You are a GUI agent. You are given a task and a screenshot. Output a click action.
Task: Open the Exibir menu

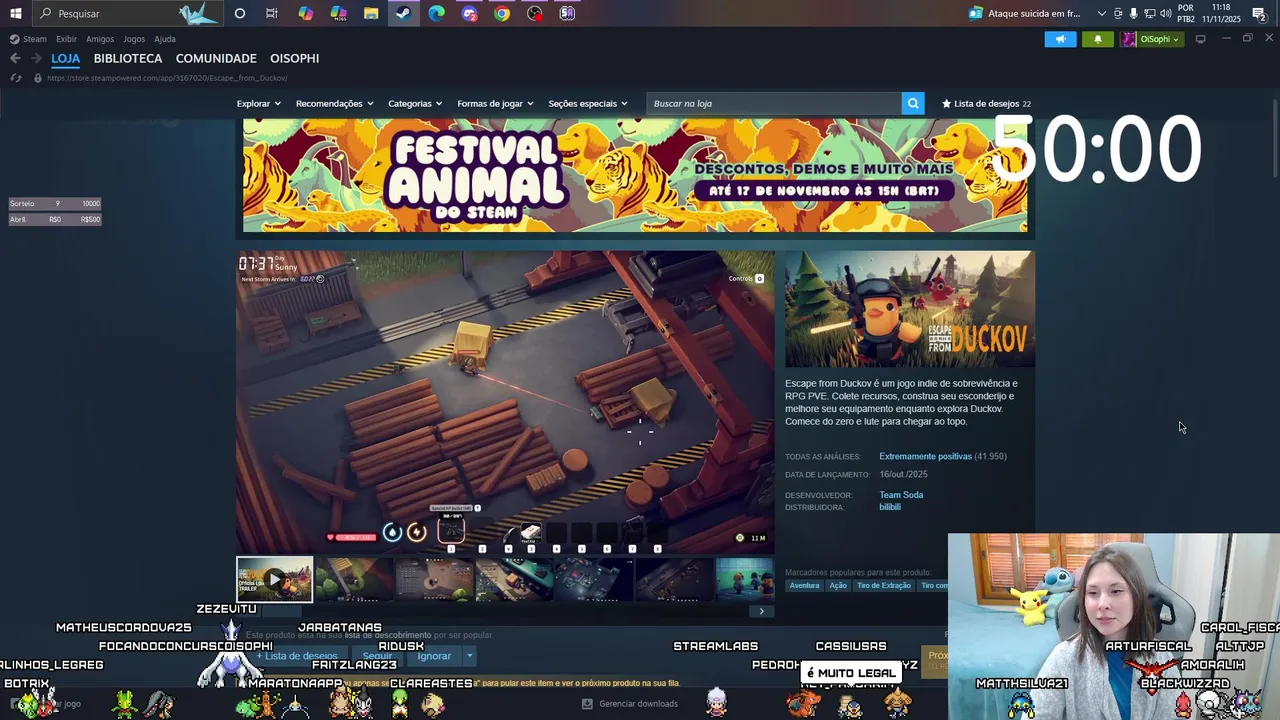tap(66, 39)
